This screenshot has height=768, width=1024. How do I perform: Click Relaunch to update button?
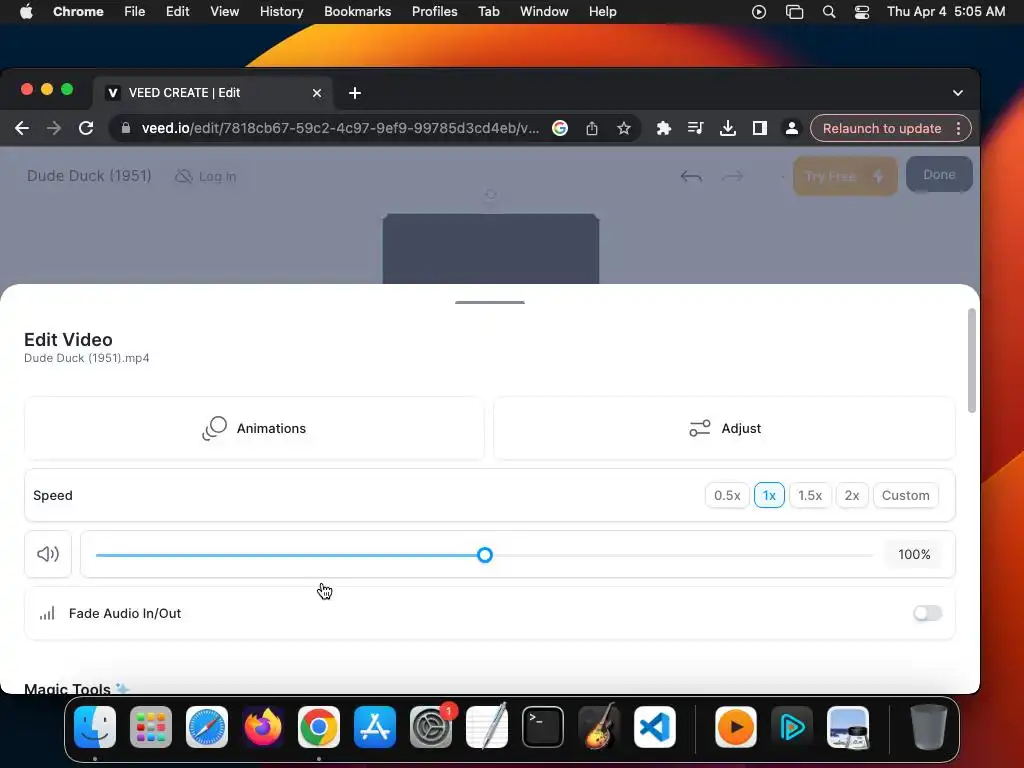click(x=882, y=129)
